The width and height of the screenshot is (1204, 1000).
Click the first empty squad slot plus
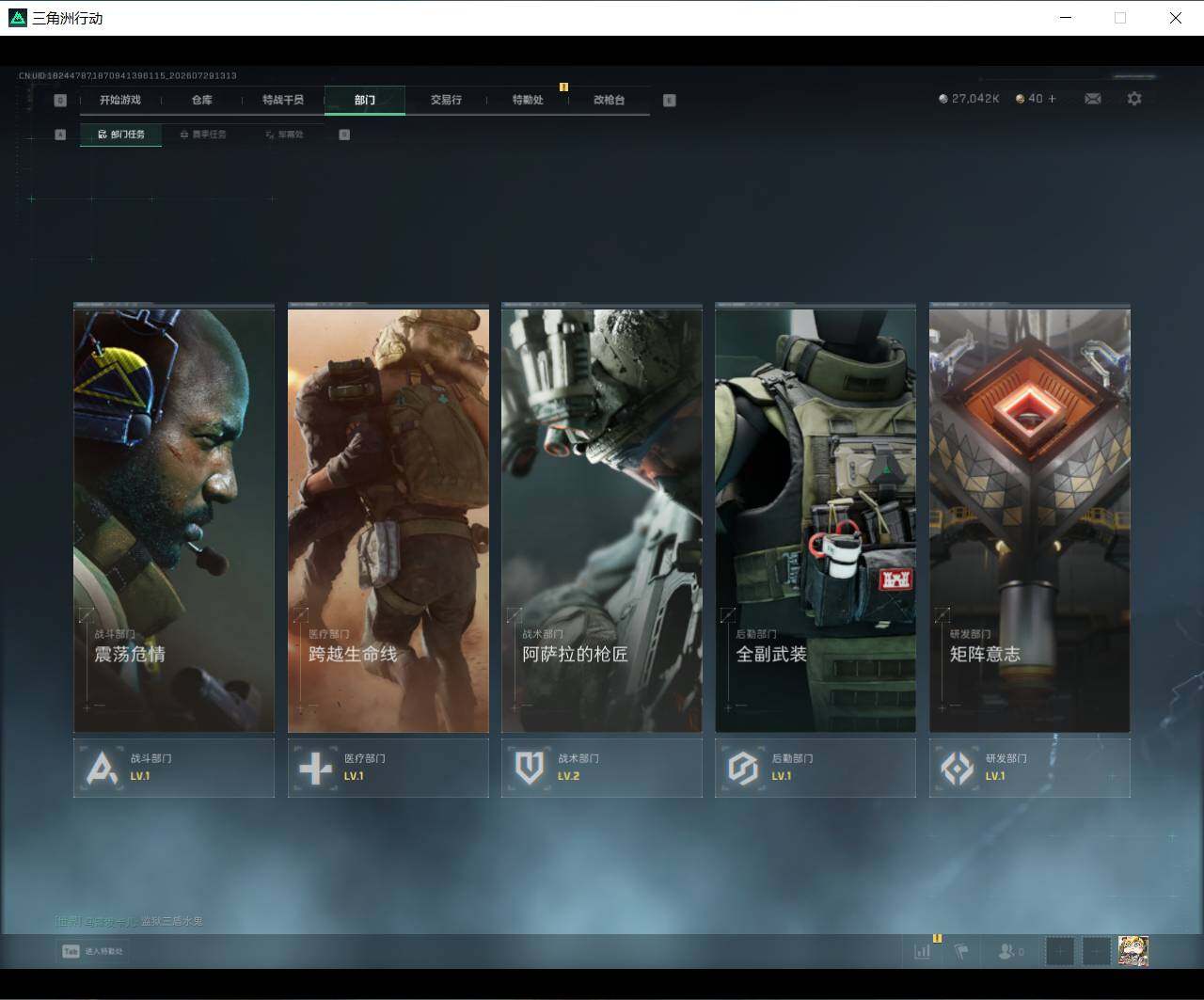[x=1060, y=951]
